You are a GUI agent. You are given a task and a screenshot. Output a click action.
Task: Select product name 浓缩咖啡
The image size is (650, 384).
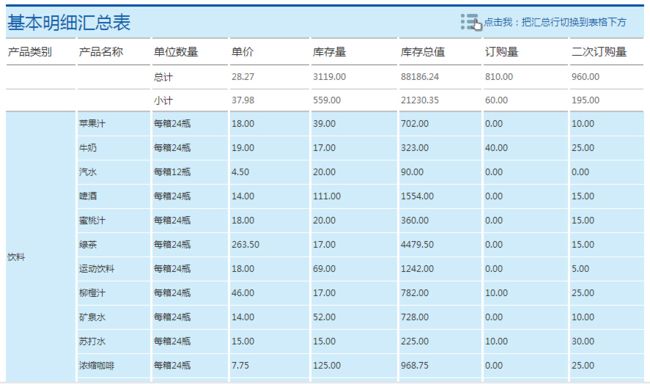pyautogui.click(x=97, y=366)
